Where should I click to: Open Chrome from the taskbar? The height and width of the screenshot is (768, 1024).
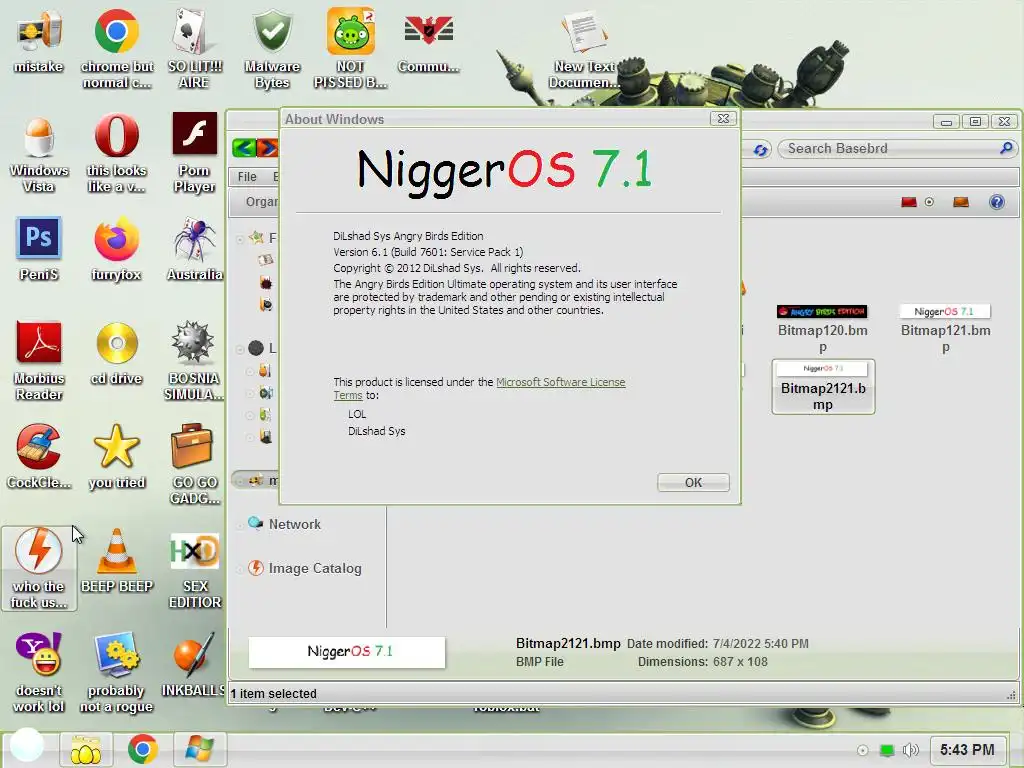pyautogui.click(x=142, y=749)
